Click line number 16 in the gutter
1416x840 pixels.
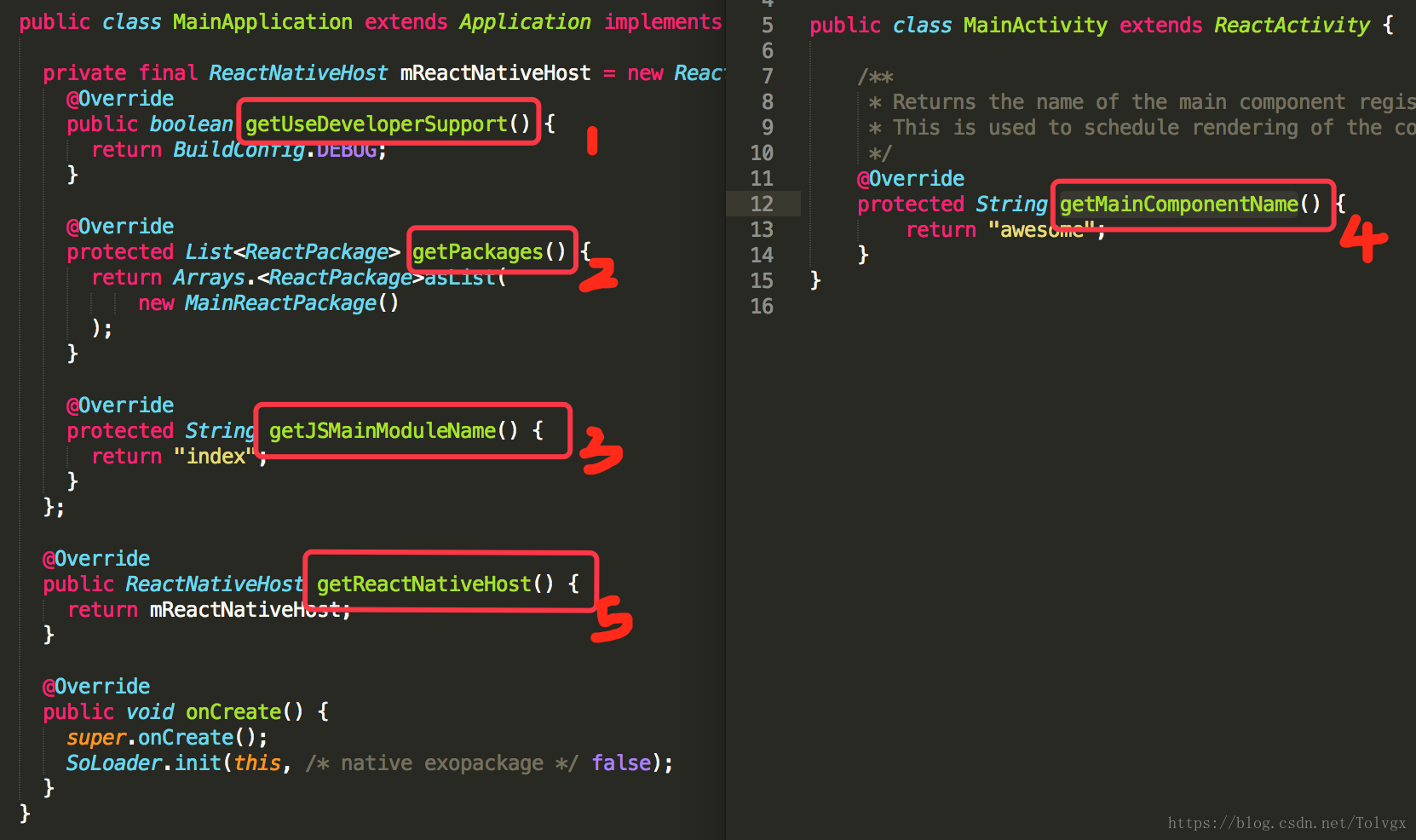(x=762, y=307)
